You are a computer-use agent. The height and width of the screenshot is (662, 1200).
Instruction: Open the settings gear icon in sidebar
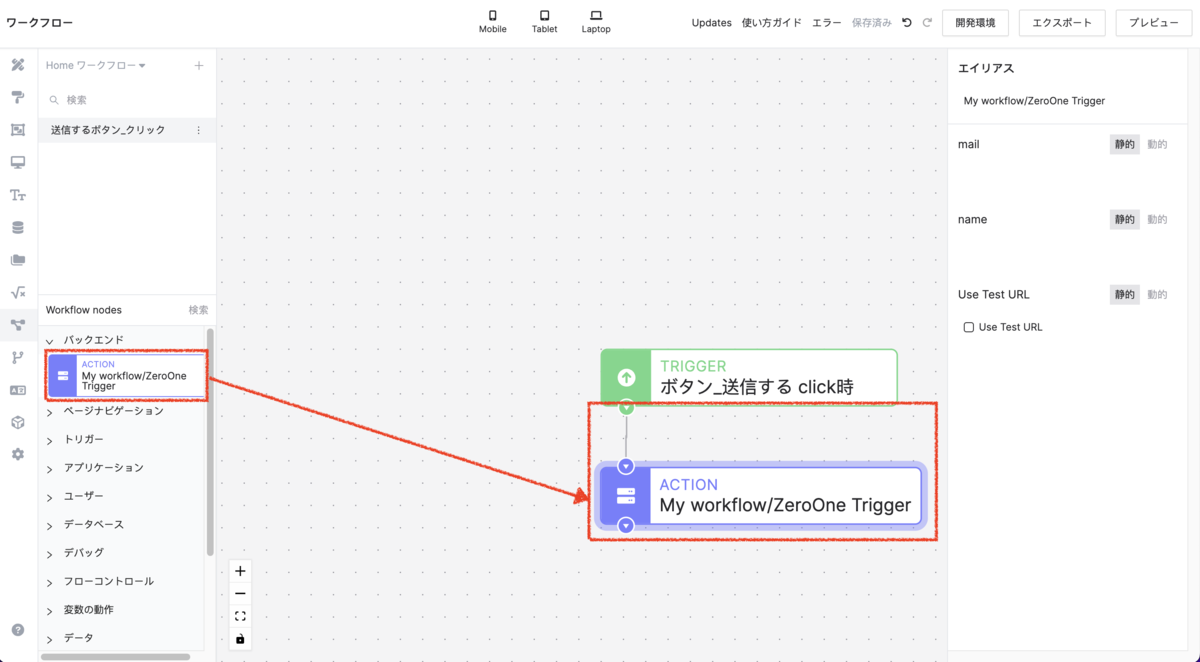[x=18, y=454]
